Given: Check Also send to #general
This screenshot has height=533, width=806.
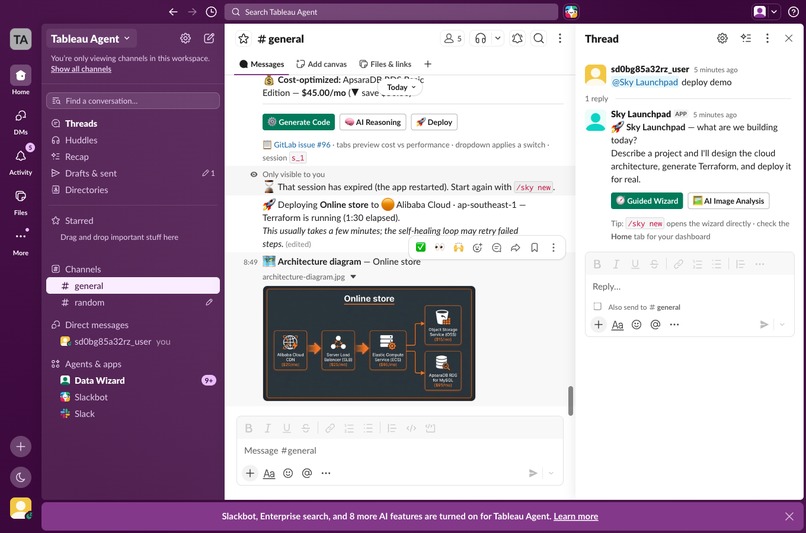Looking at the screenshot, I should pos(597,306).
